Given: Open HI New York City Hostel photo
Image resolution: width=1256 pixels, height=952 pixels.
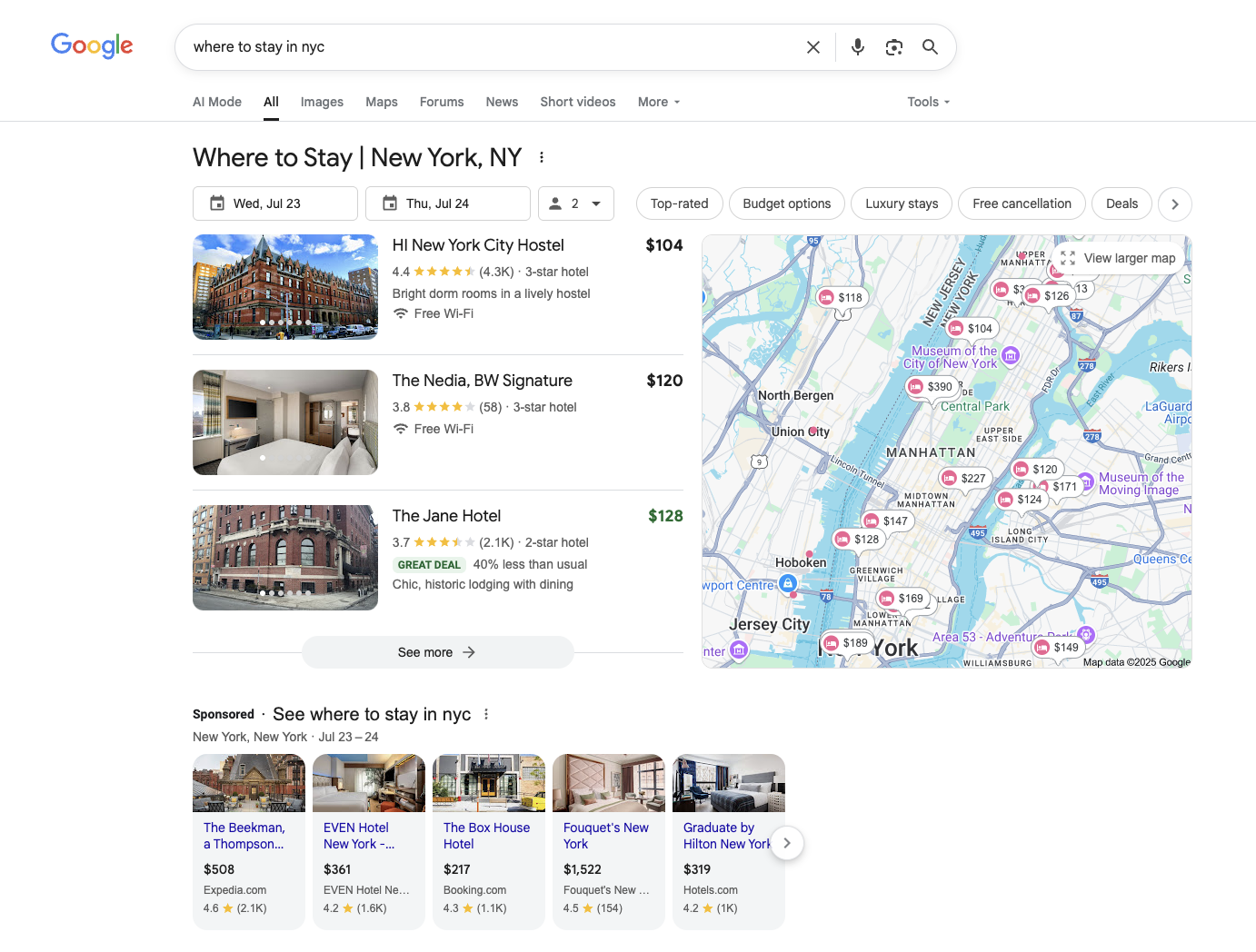Looking at the screenshot, I should (x=285, y=287).
